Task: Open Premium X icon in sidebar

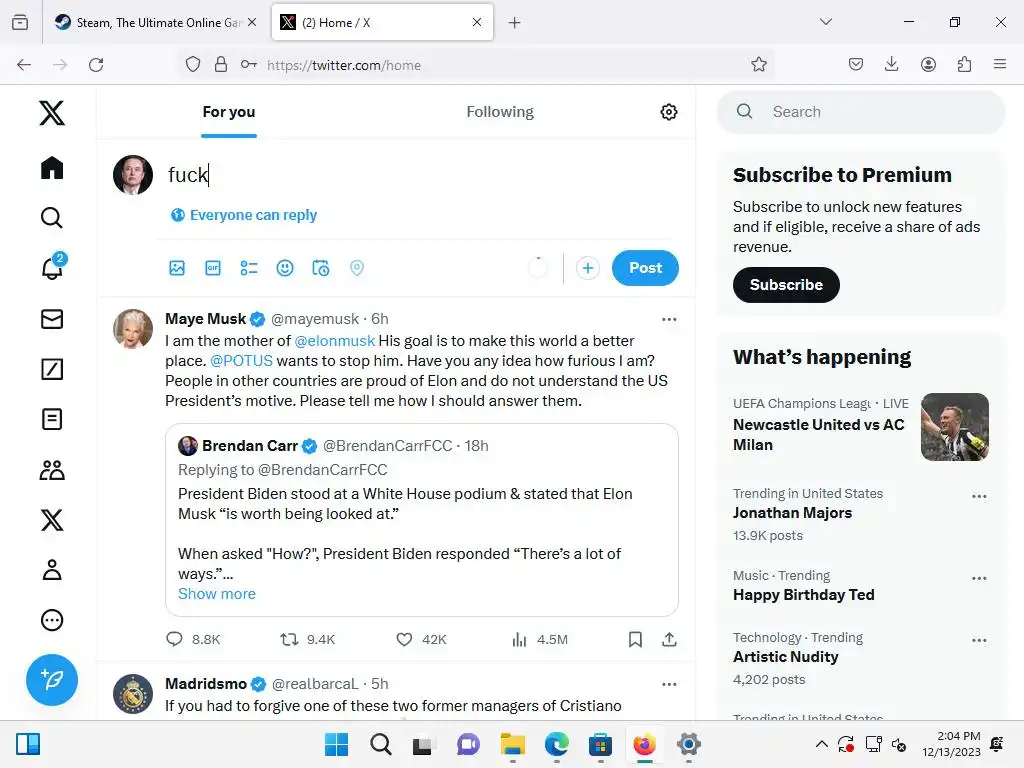Action: (x=52, y=520)
